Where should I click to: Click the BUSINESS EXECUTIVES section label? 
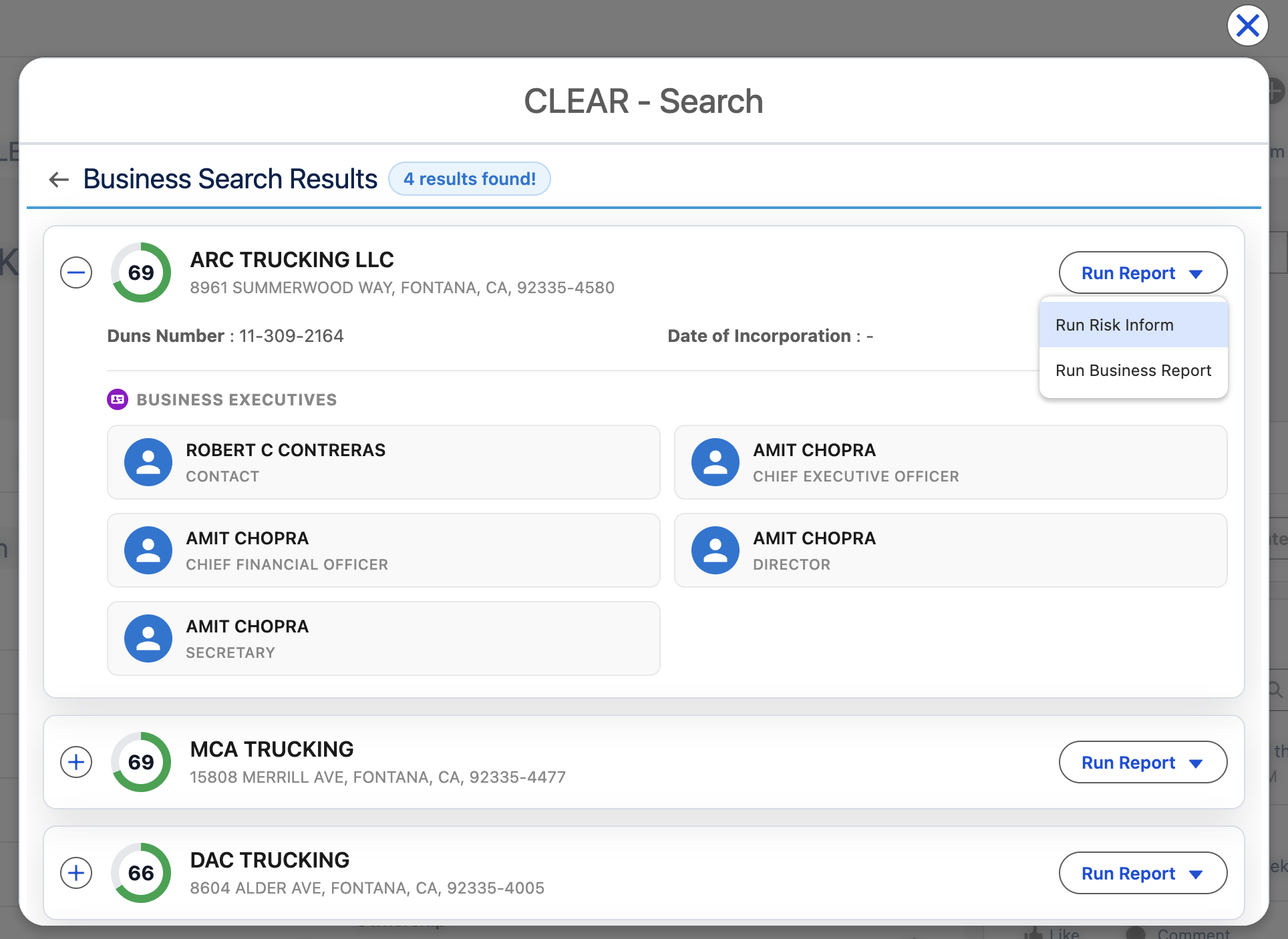[237, 399]
